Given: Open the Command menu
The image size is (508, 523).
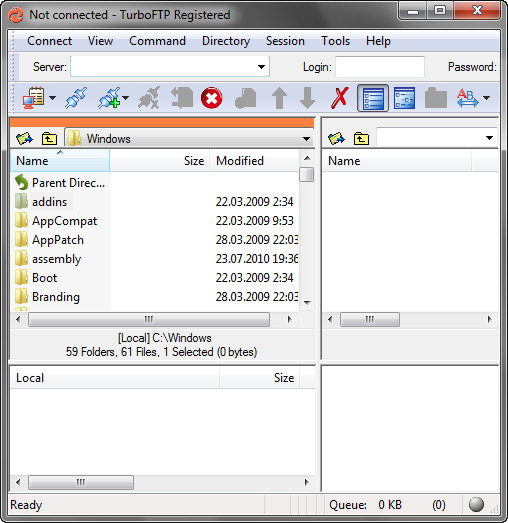Looking at the screenshot, I should [x=157, y=41].
